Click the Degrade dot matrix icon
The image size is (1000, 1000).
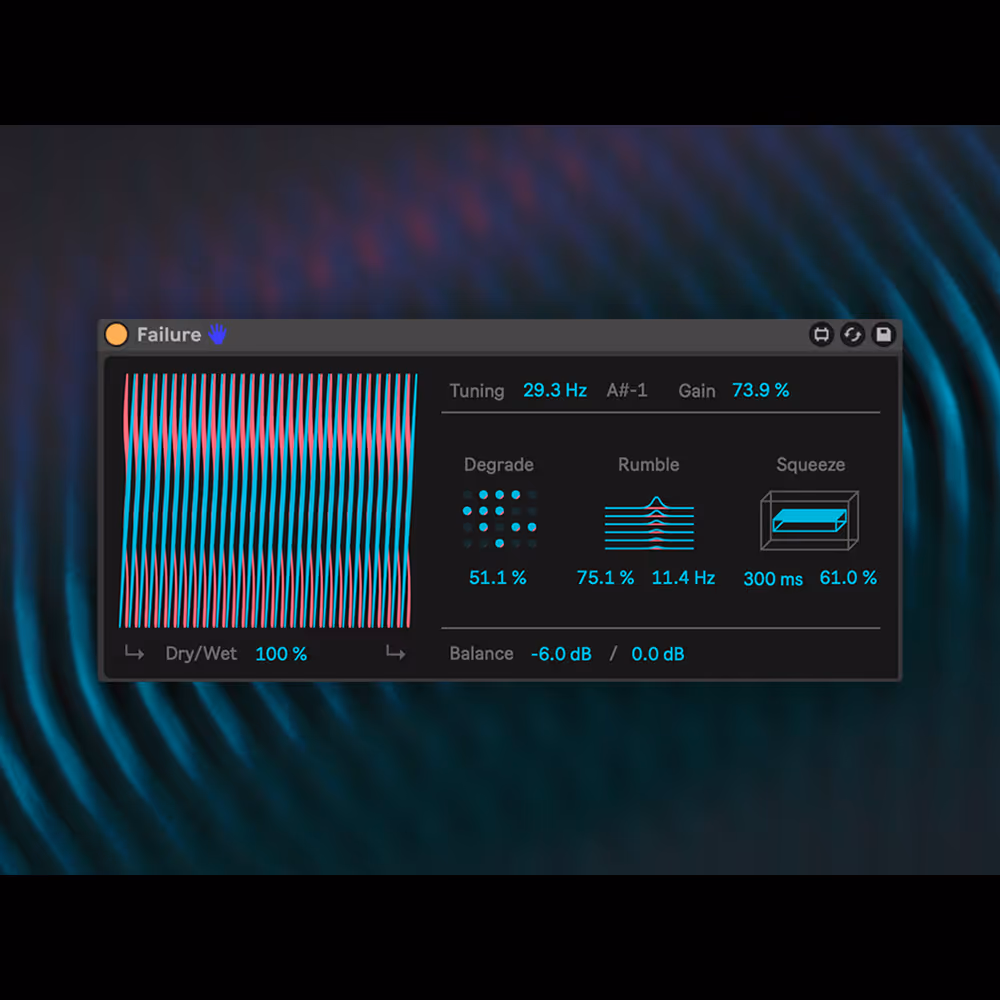(x=499, y=519)
